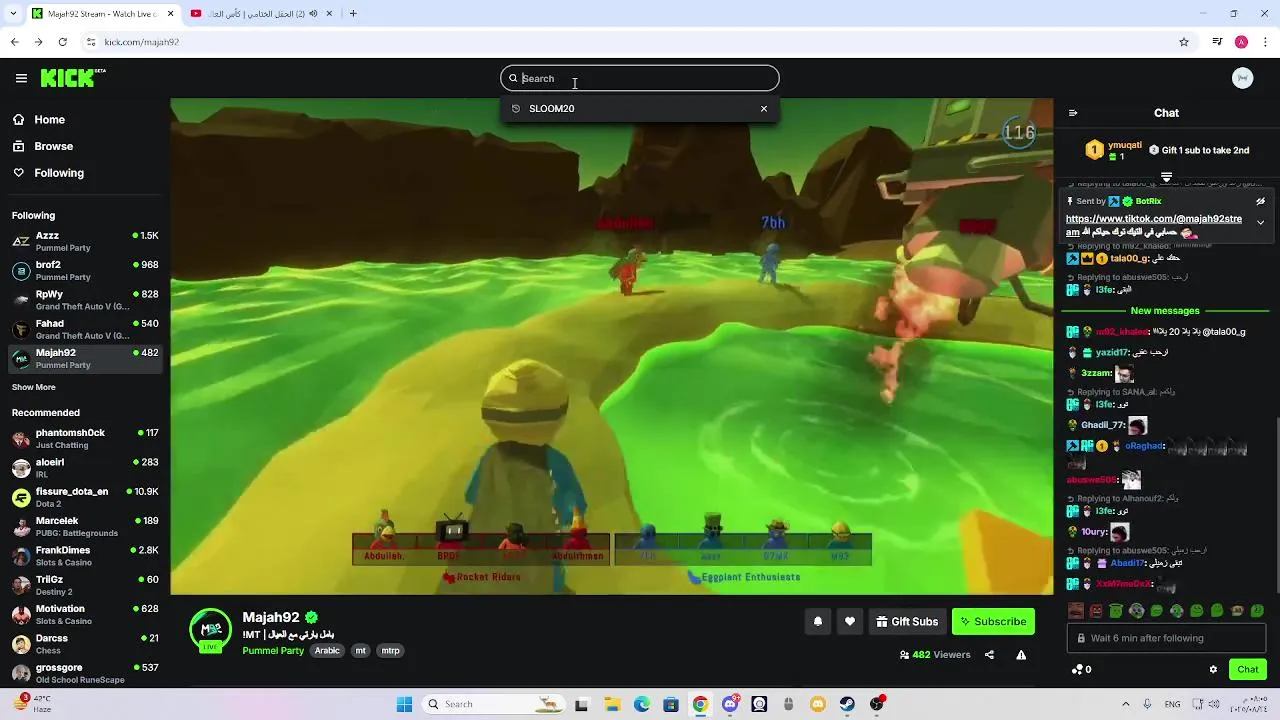Open phantomsh0ck recommended channel
Image resolution: width=1280 pixels, height=720 pixels.
coord(85,438)
